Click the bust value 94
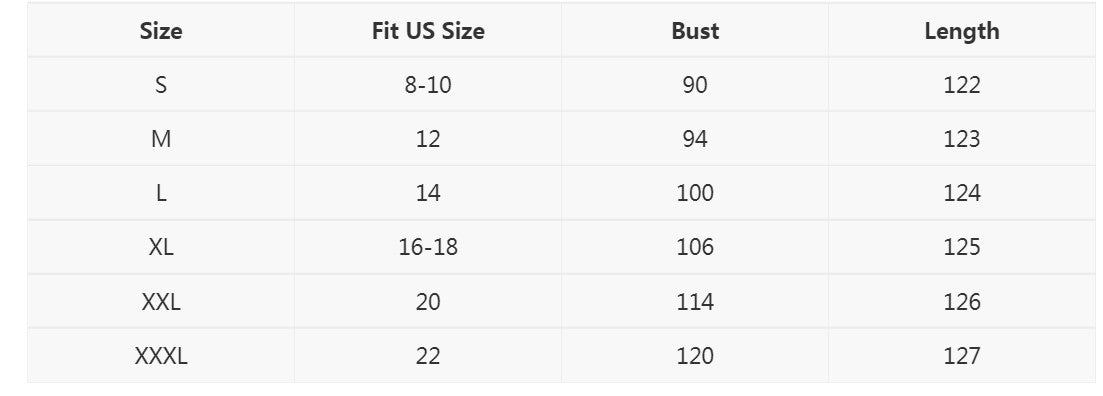This screenshot has height=396, width=1103. click(x=695, y=139)
